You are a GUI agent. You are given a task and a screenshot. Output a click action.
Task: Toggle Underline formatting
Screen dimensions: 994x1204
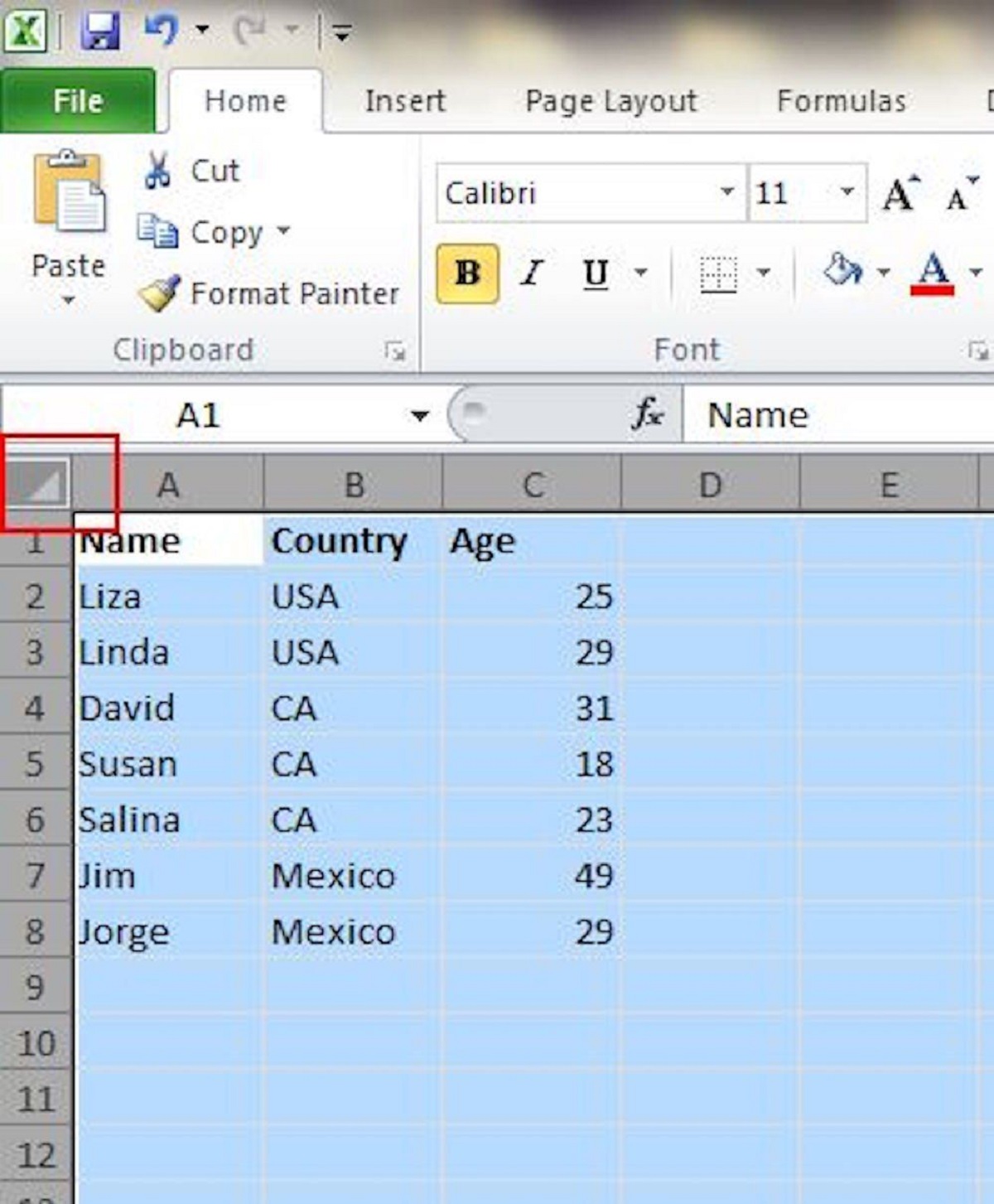595,273
